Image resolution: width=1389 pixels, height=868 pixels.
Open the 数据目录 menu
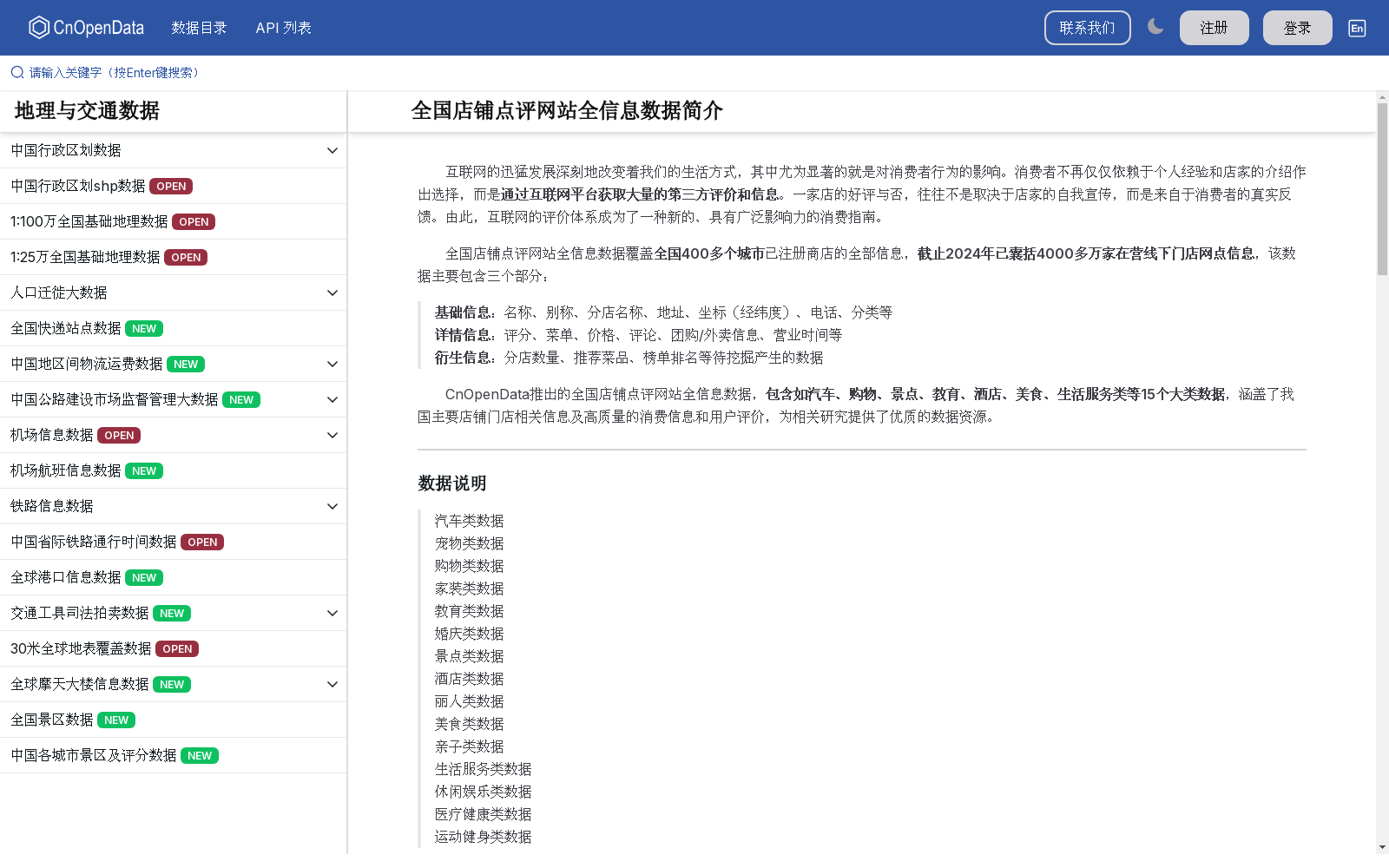[199, 28]
